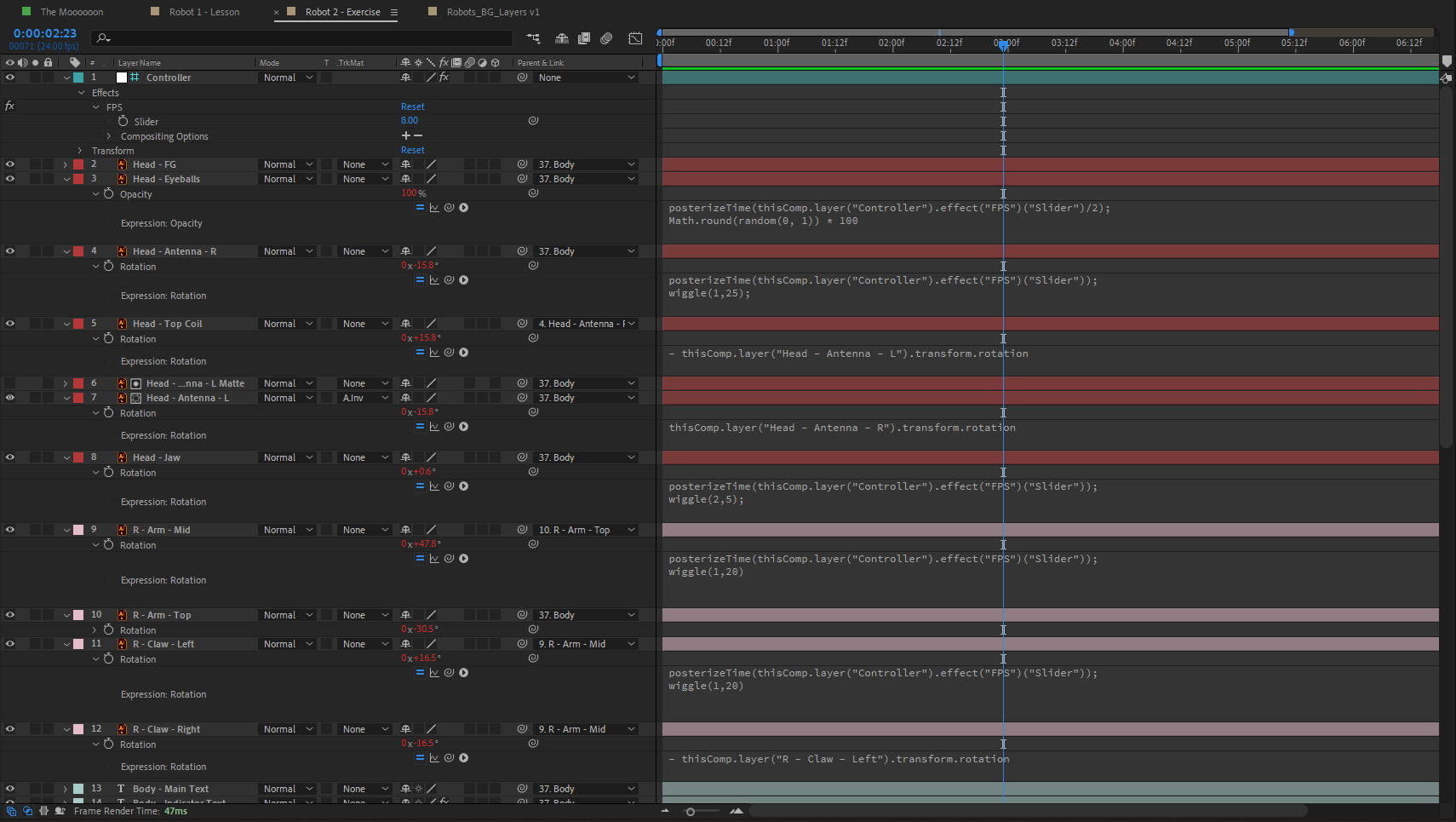This screenshot has height=822, width=1456.
Task: Show the post-expression graph for Opacity expression
Action: (x=434, y=208)
